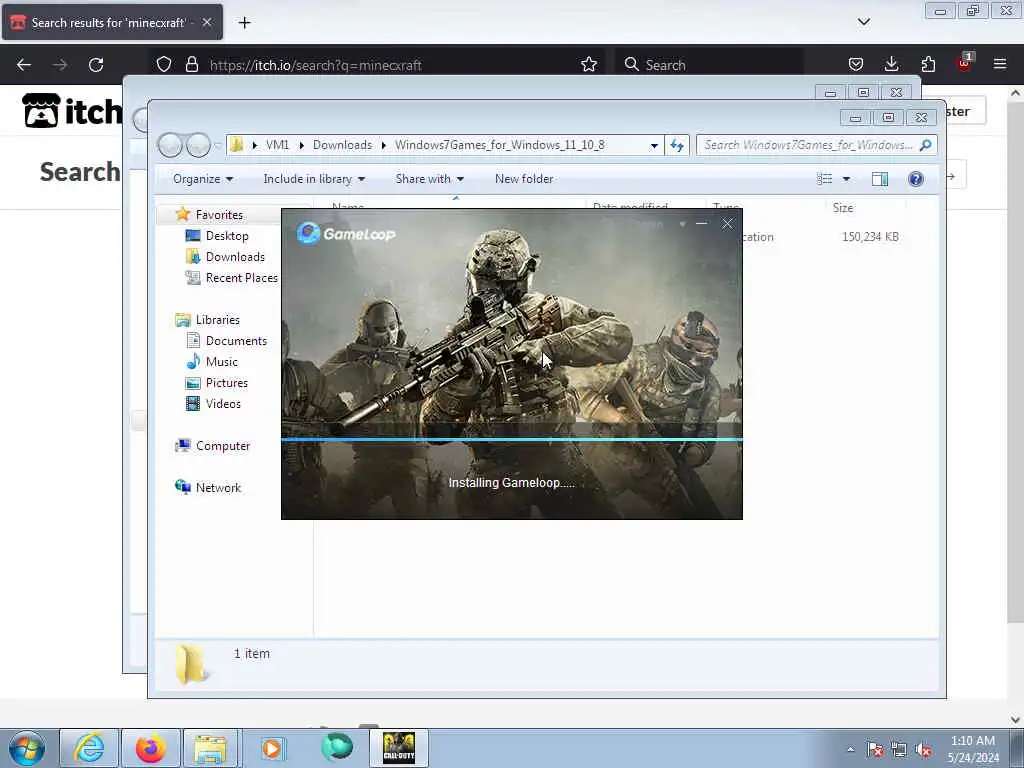The height and width of the screenshot is (768, 1024).
Task: Click Explorer forward navigation button
Action: coord(199,145)
